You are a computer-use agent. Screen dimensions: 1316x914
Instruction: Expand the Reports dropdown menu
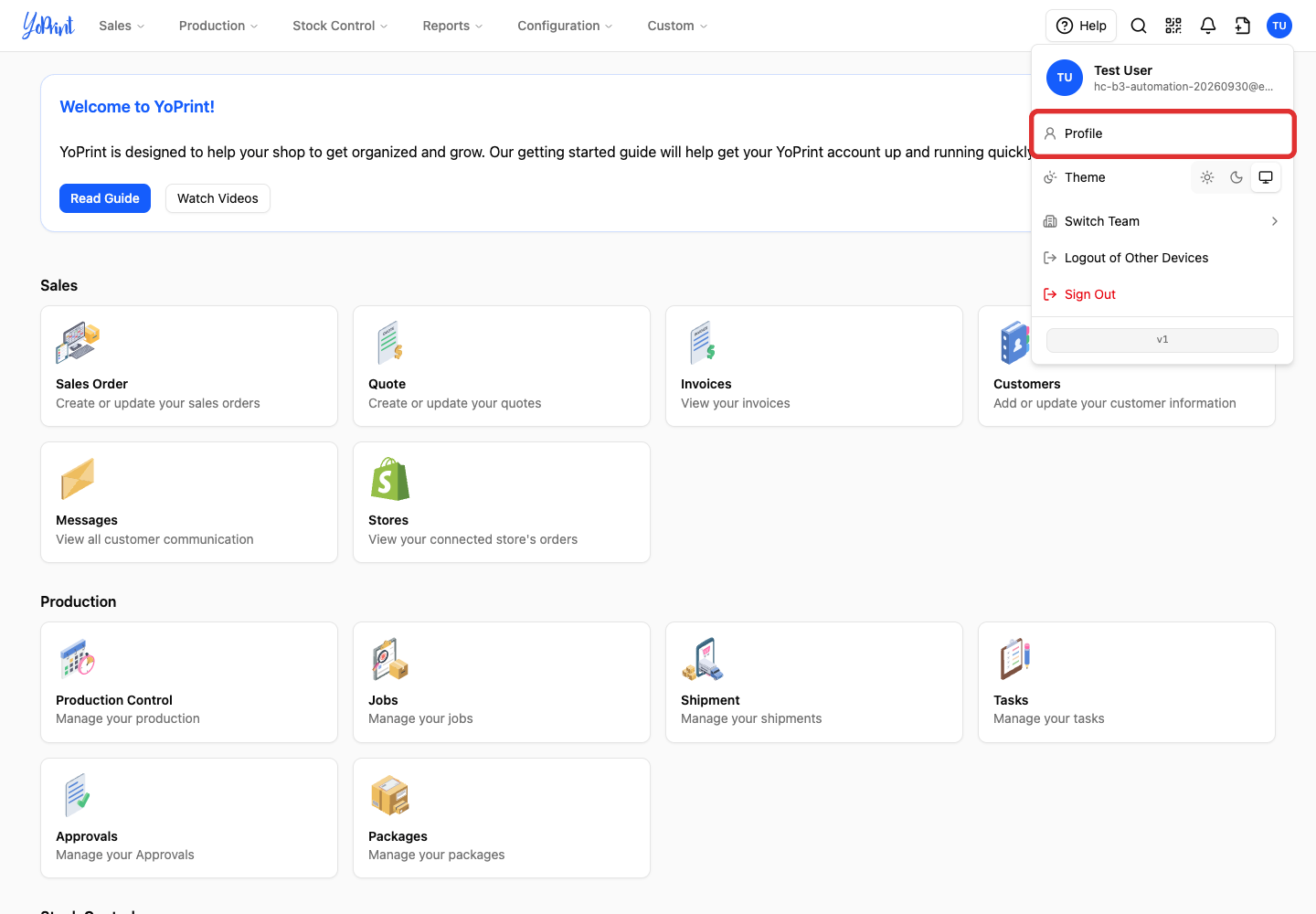[x=452, y=26]
